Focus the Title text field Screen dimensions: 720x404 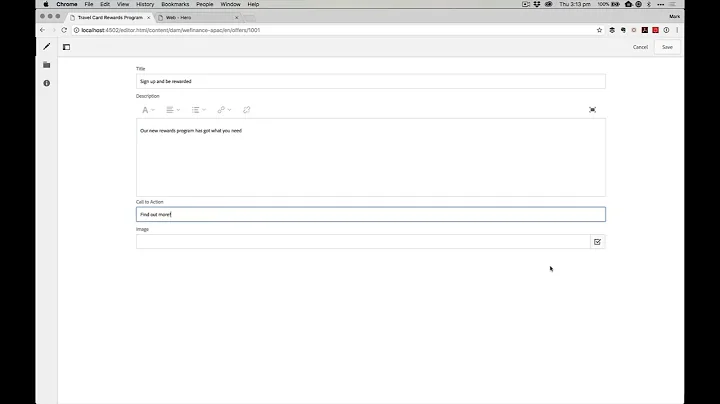click(x=371, y=81)
